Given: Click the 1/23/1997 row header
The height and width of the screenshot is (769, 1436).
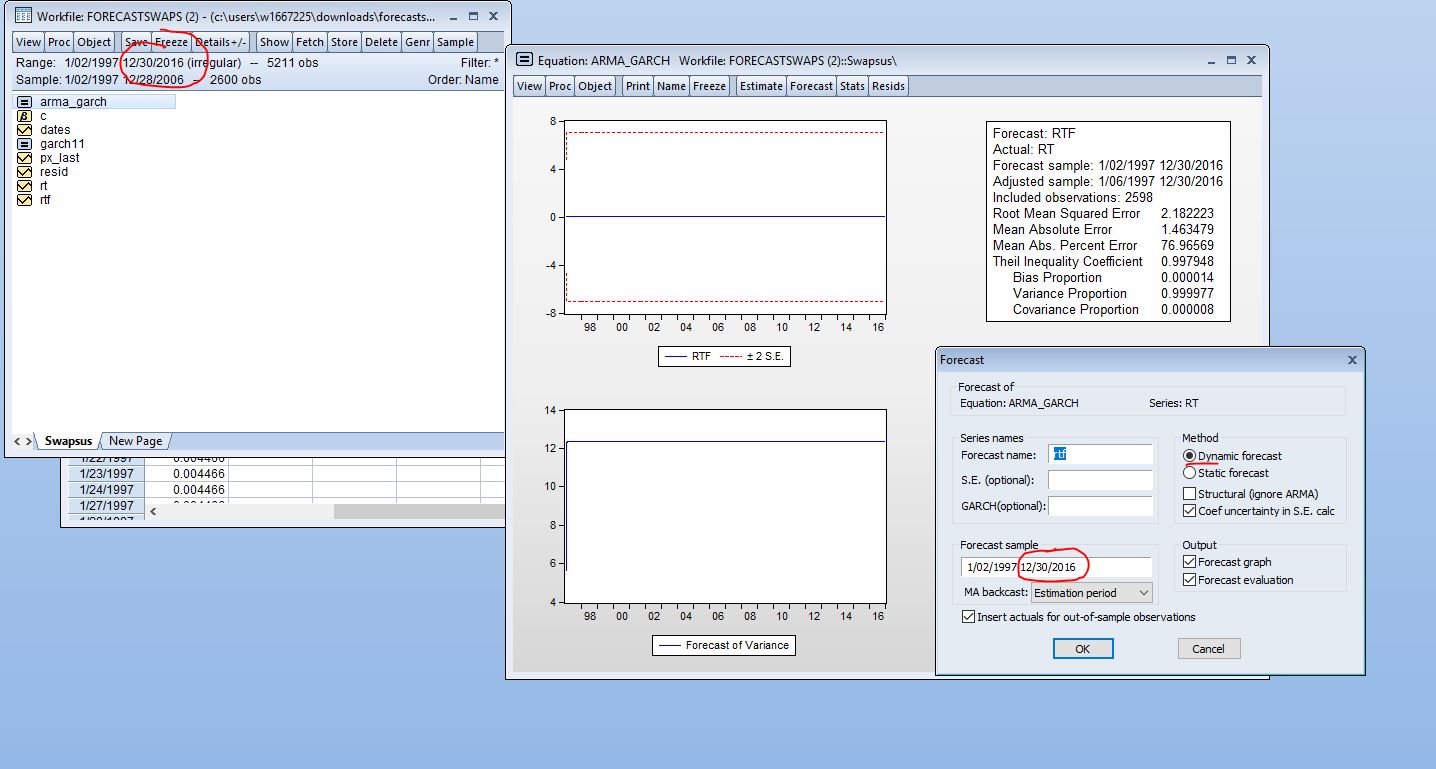Looking at the screenshot, I should pos(106,474).
